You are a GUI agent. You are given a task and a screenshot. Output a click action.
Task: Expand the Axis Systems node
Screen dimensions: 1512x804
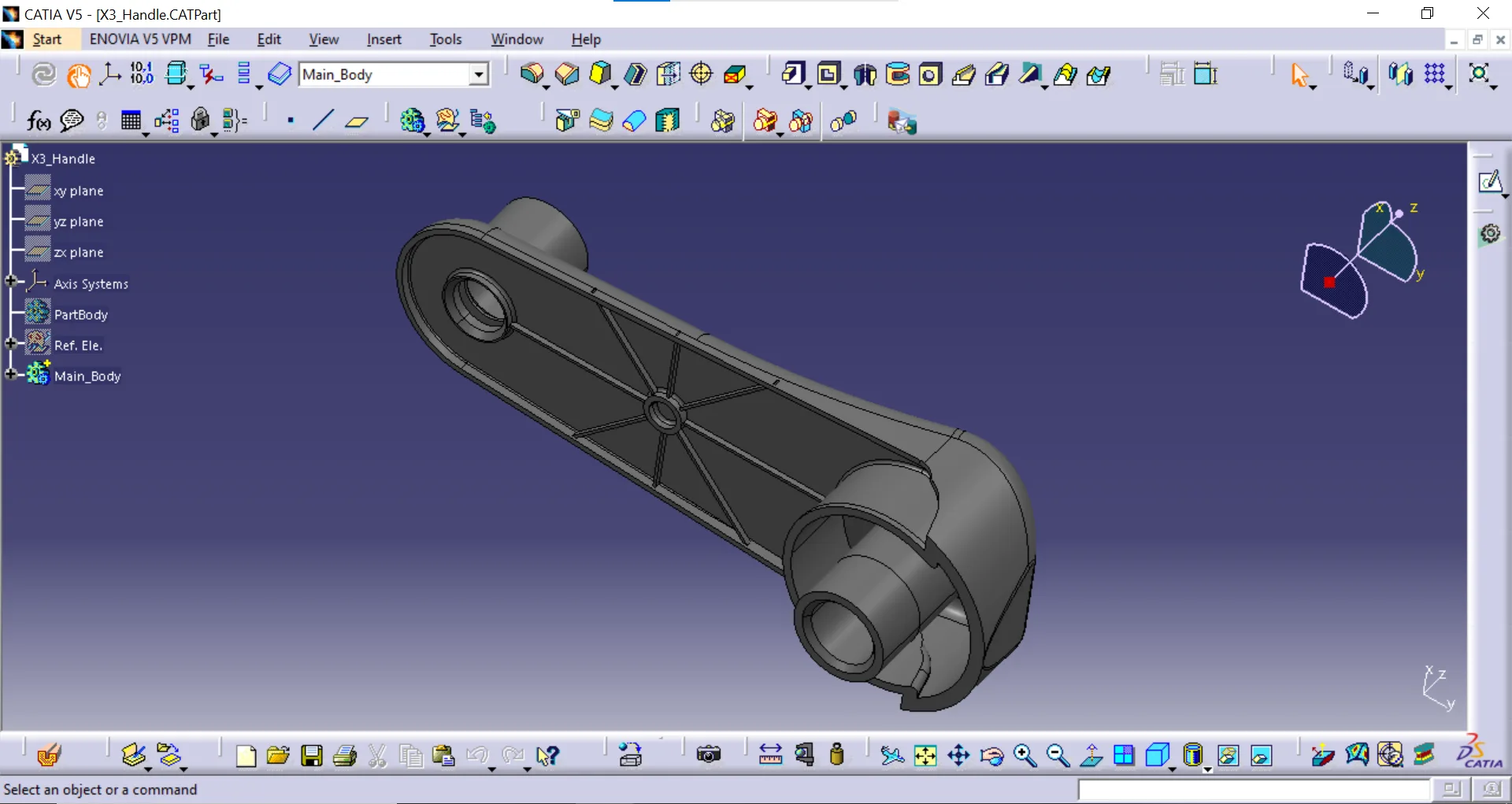[x=11, y=281]
